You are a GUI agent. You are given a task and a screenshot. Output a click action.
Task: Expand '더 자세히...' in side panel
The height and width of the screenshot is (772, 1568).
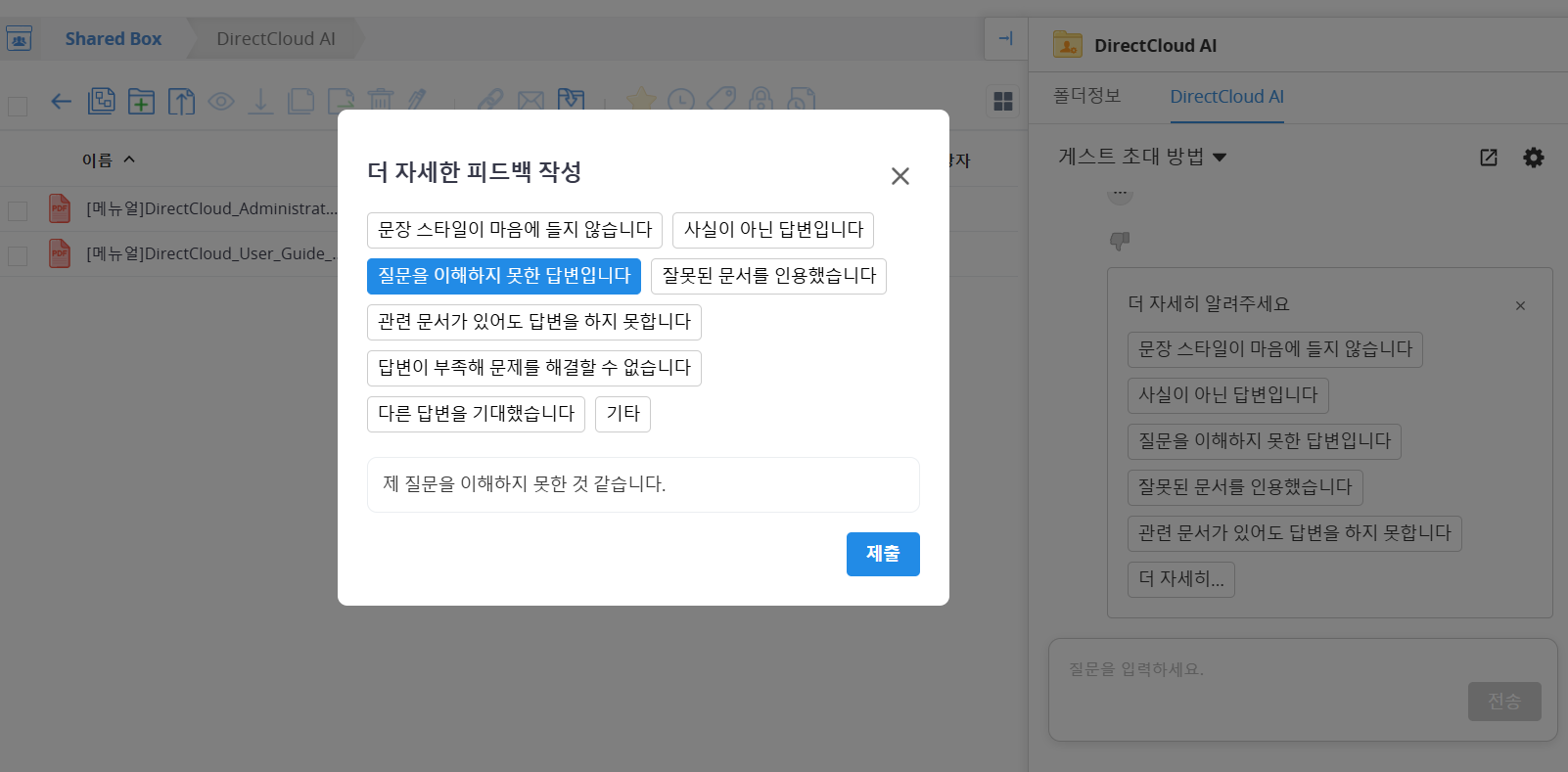[1180, 579]
